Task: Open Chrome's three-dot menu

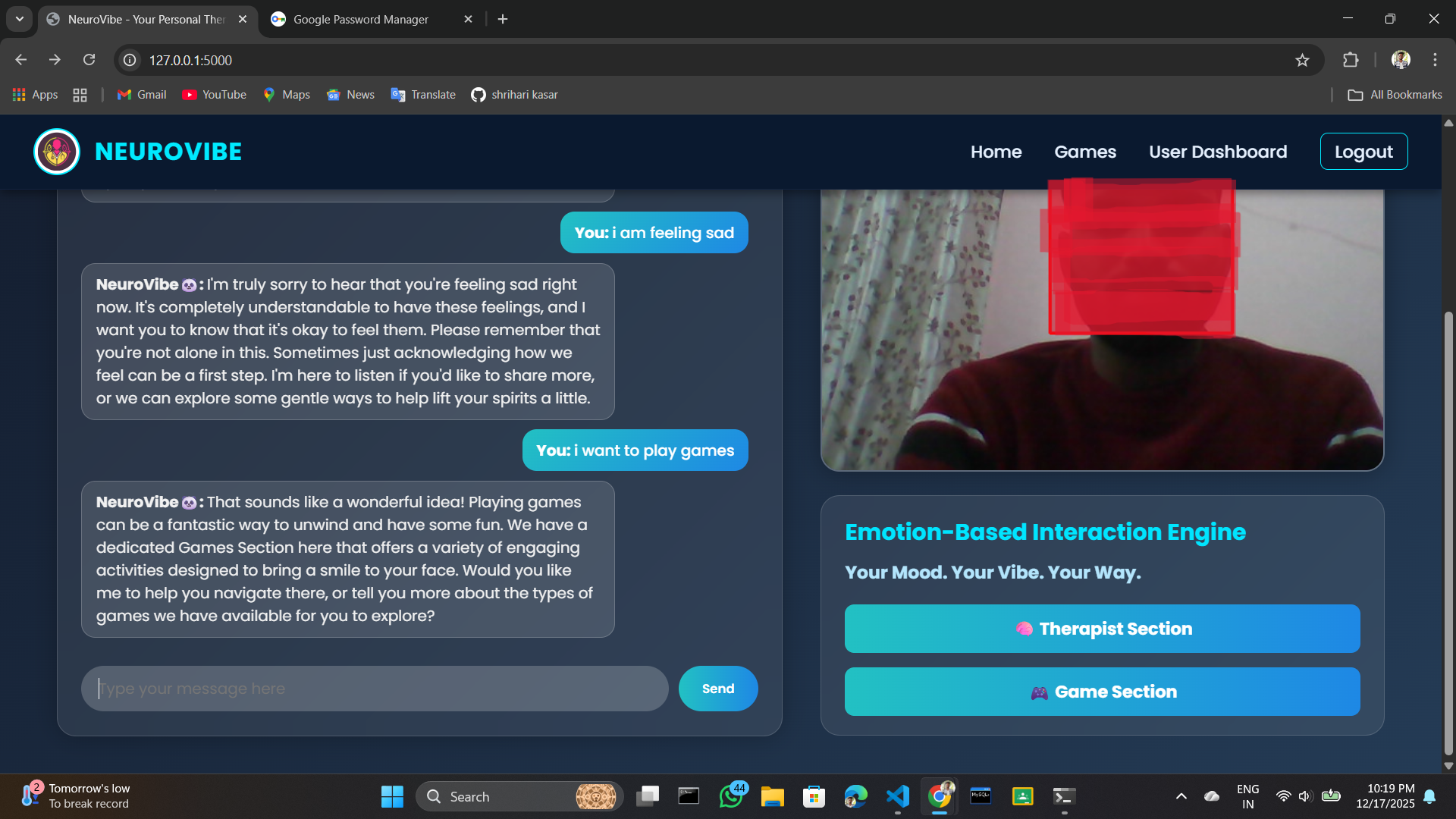Action: 1434,60
